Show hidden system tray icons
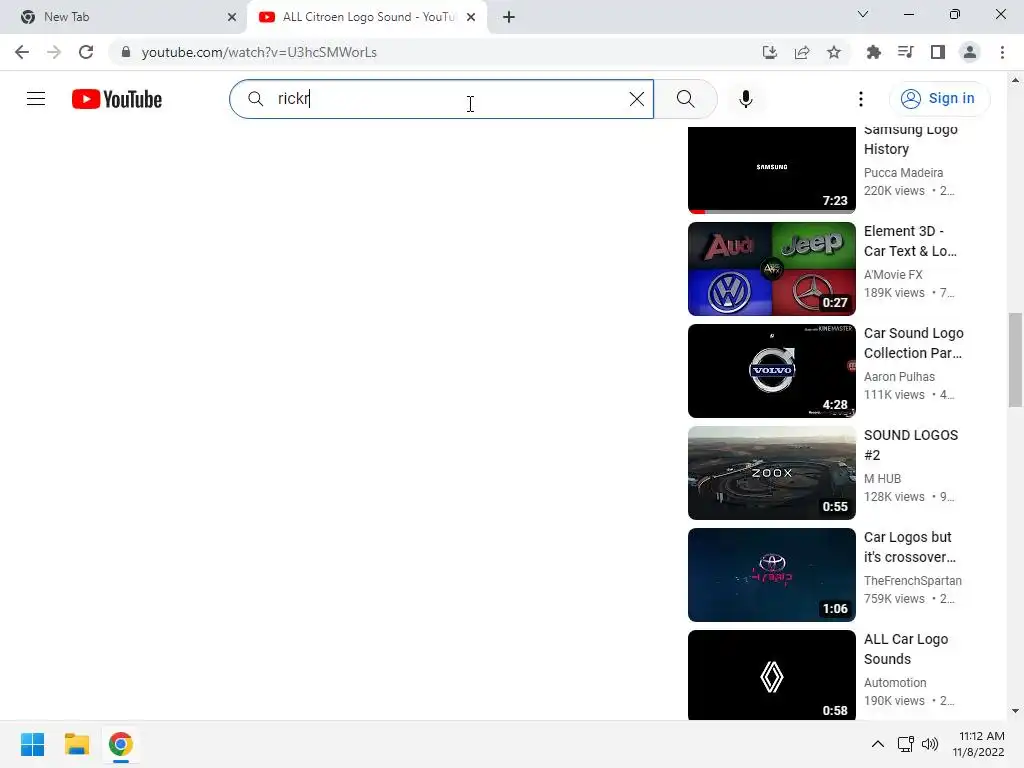Screen dimensions: 1024x768 878,744
